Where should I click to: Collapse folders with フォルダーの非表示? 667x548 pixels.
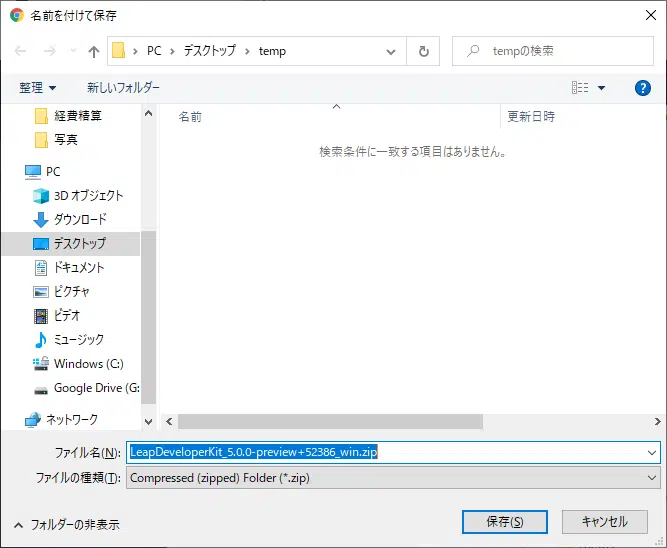(x=67, y=523)
